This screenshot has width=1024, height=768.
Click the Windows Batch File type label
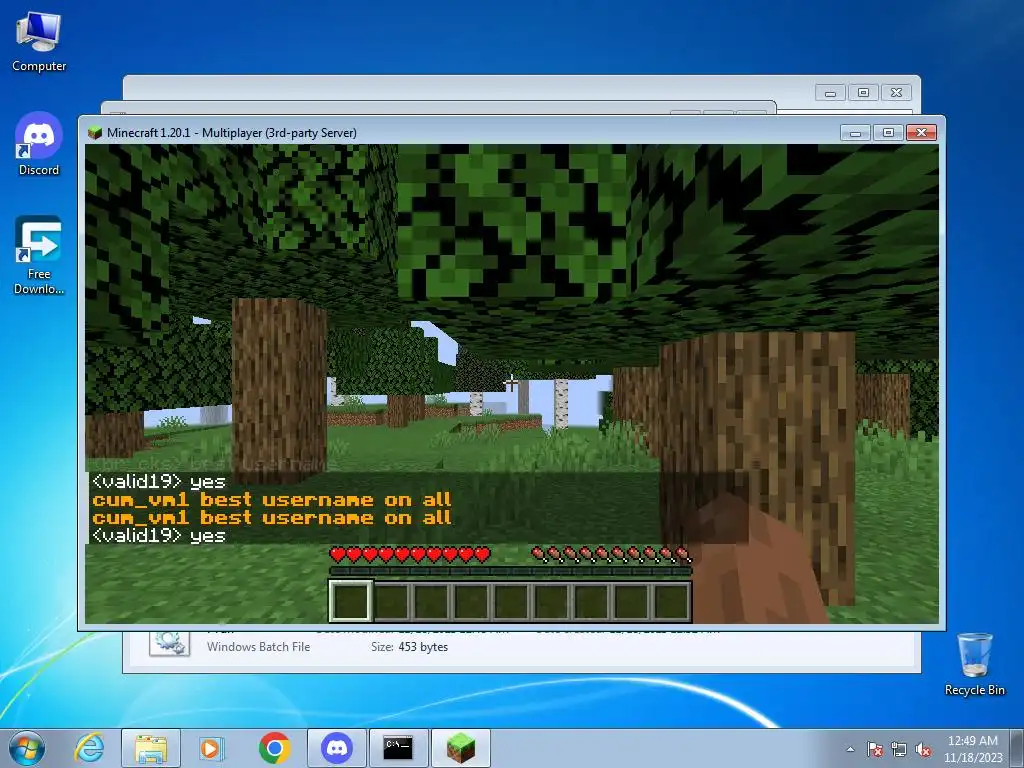click(259, 647)
